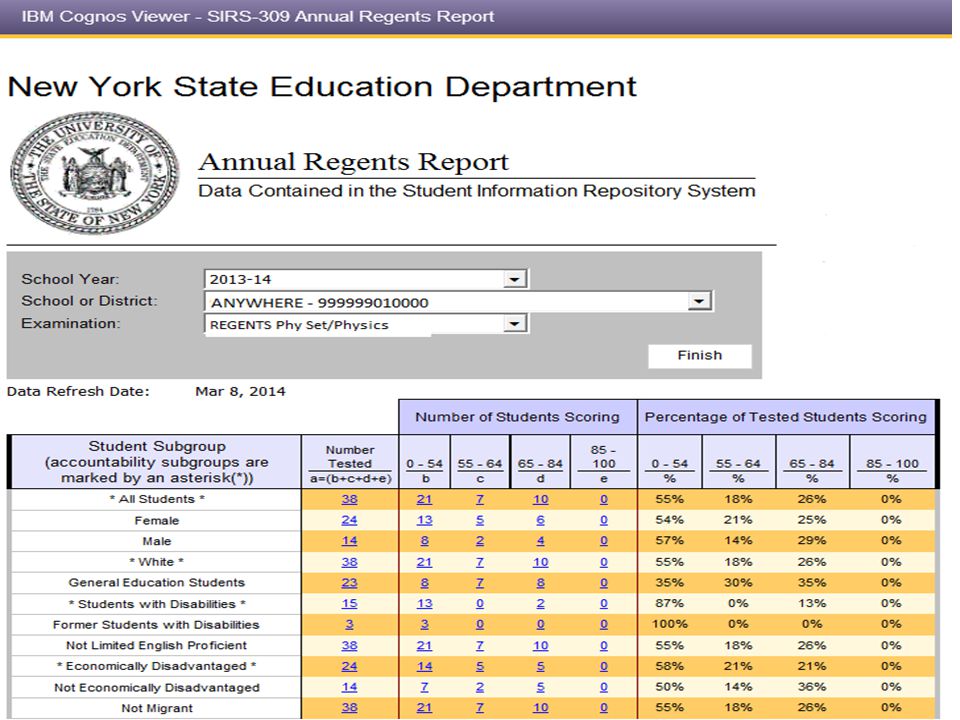Screen dimensions: 960x720
Task: Click Male 65-84 count 4
Action: click(x=541, y=541)
